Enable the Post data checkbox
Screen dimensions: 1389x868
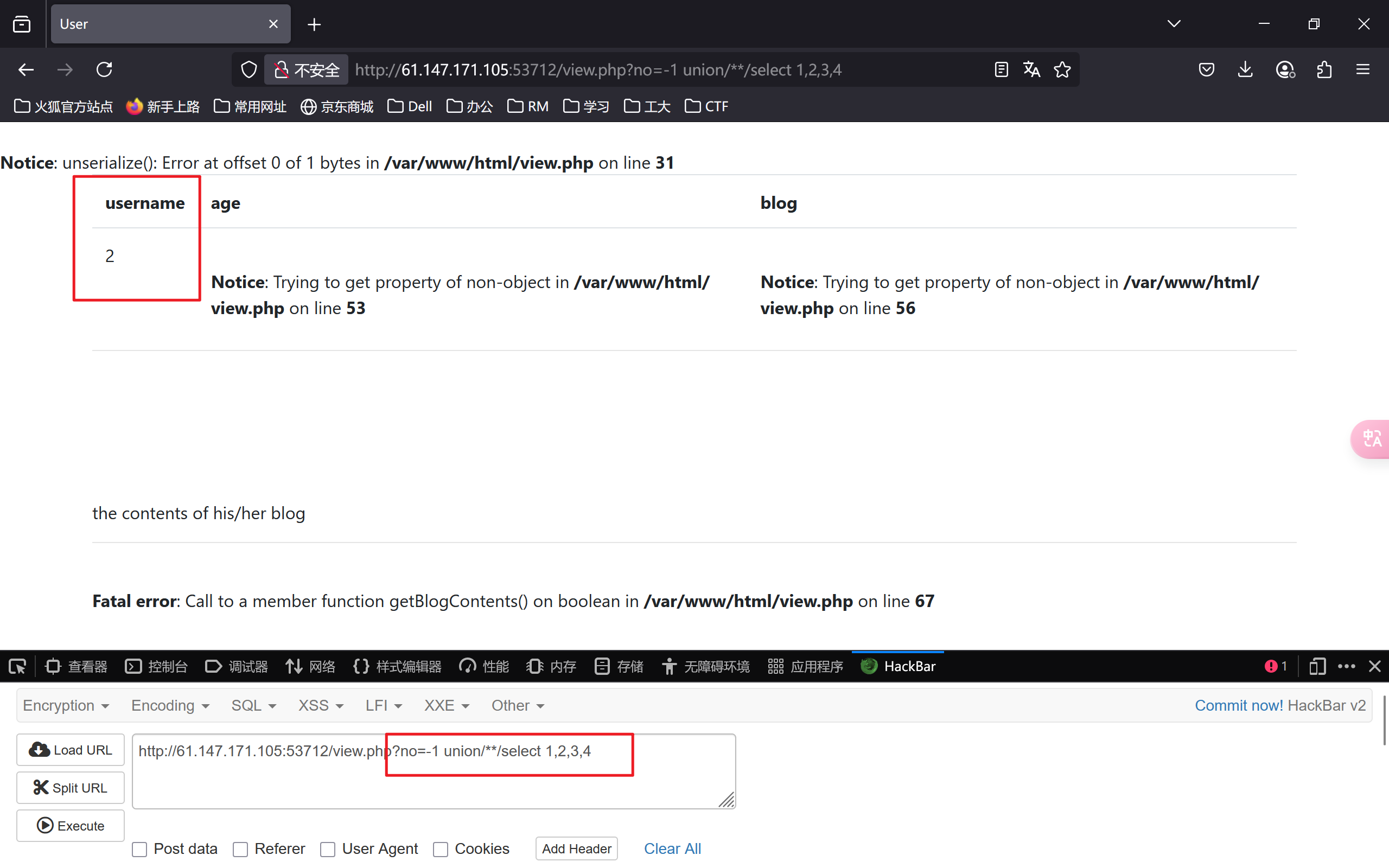tap(139, 849)
